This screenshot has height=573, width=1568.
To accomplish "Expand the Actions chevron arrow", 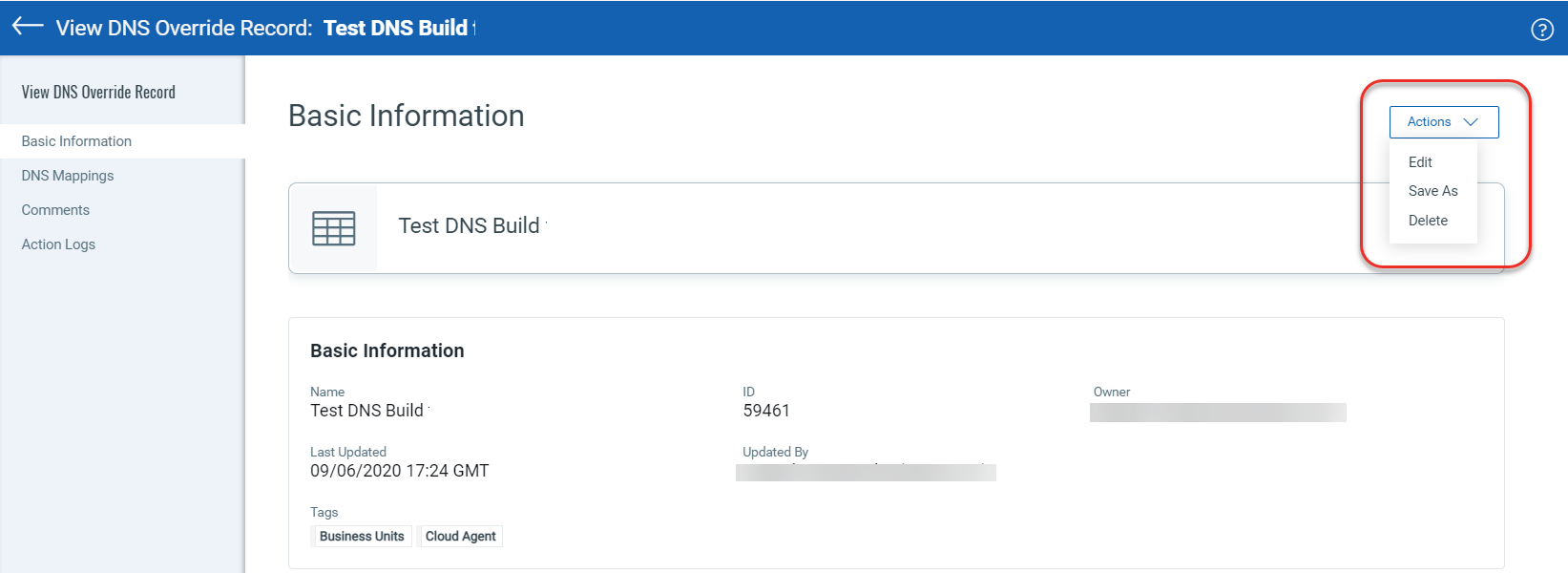I will point(1471,122).
